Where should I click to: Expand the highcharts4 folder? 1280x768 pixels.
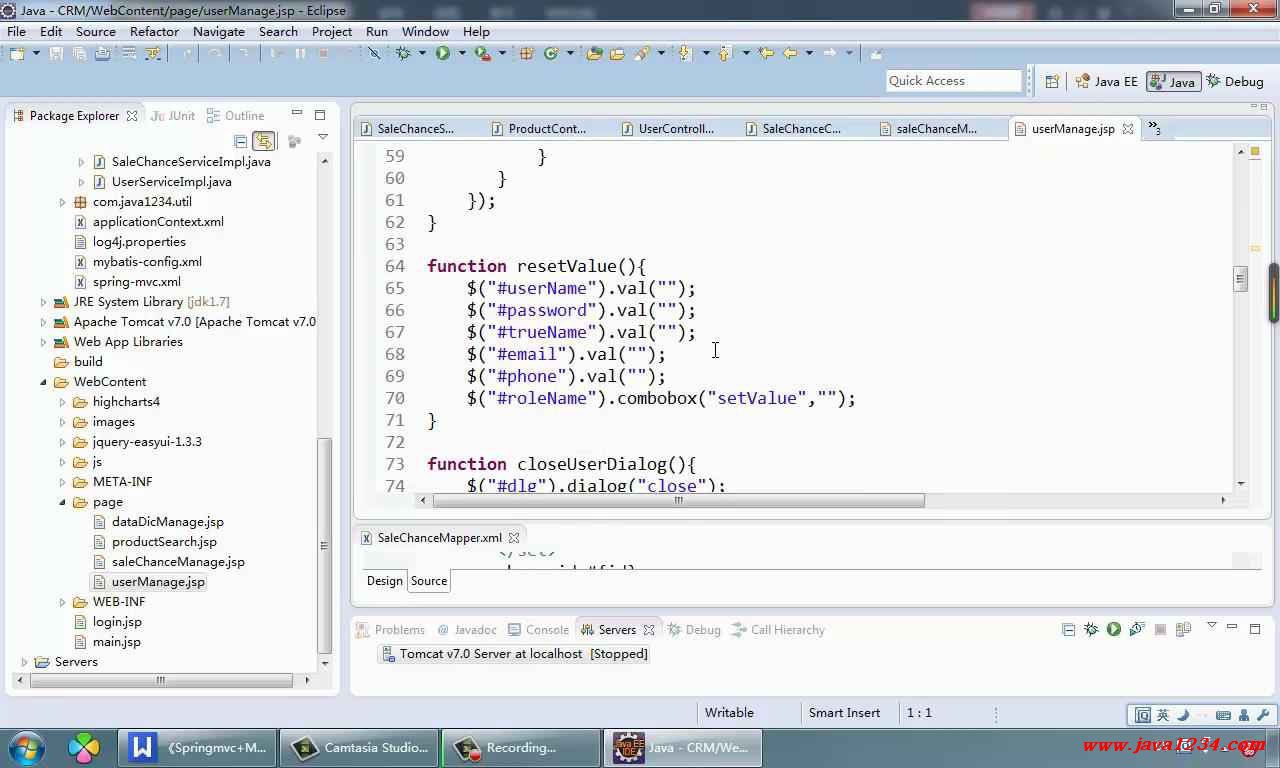click(x=62, y=402)
